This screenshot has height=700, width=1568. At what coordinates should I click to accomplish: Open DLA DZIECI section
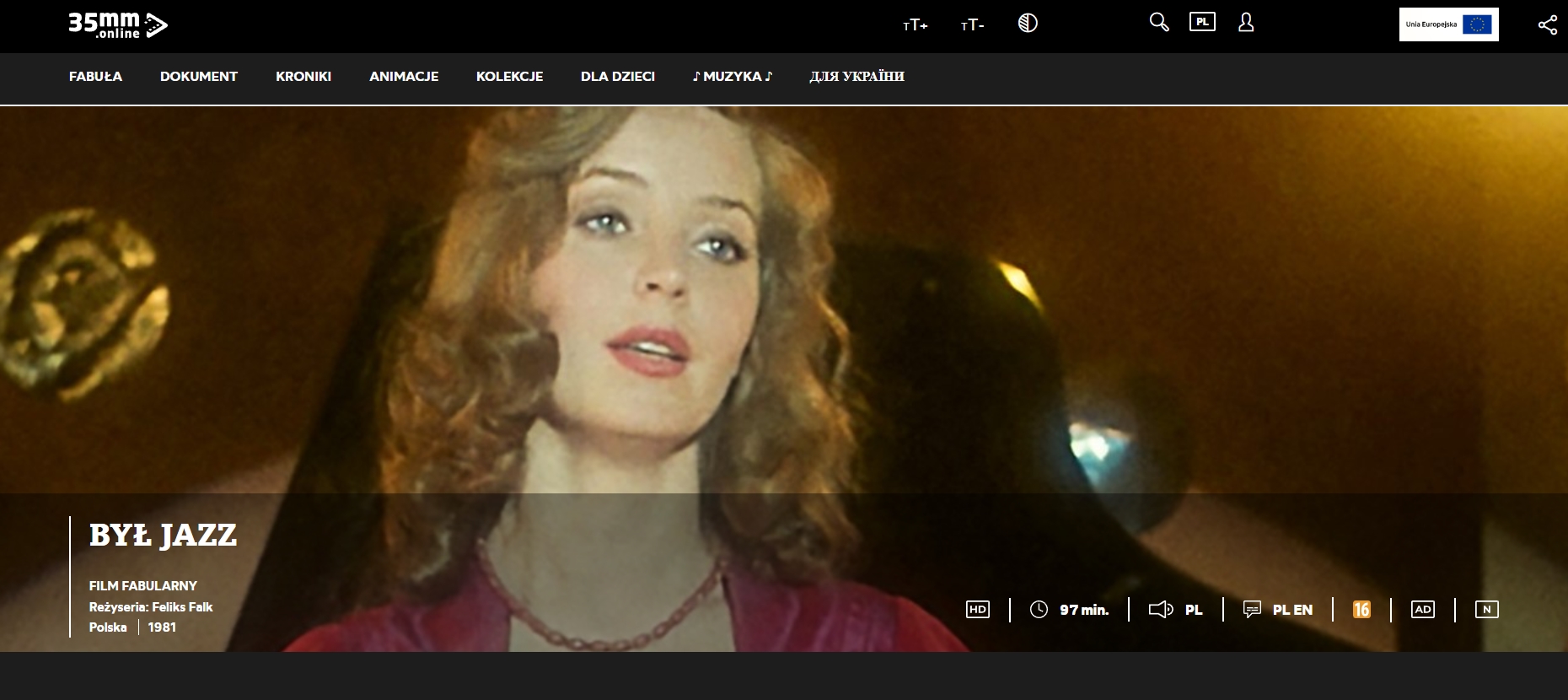[x=618, y=77]
